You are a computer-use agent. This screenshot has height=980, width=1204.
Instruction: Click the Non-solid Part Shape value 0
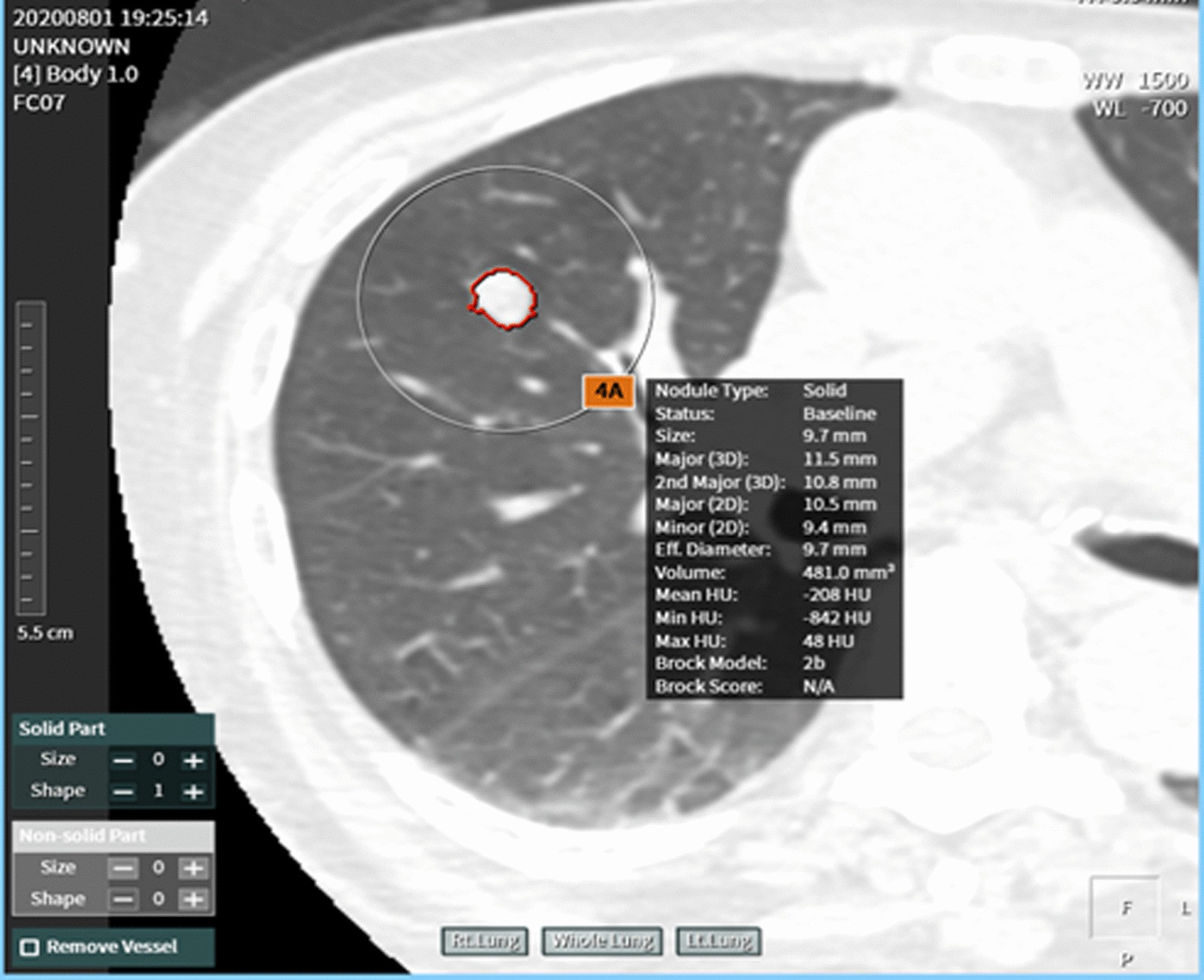click(x=158, y=898)
